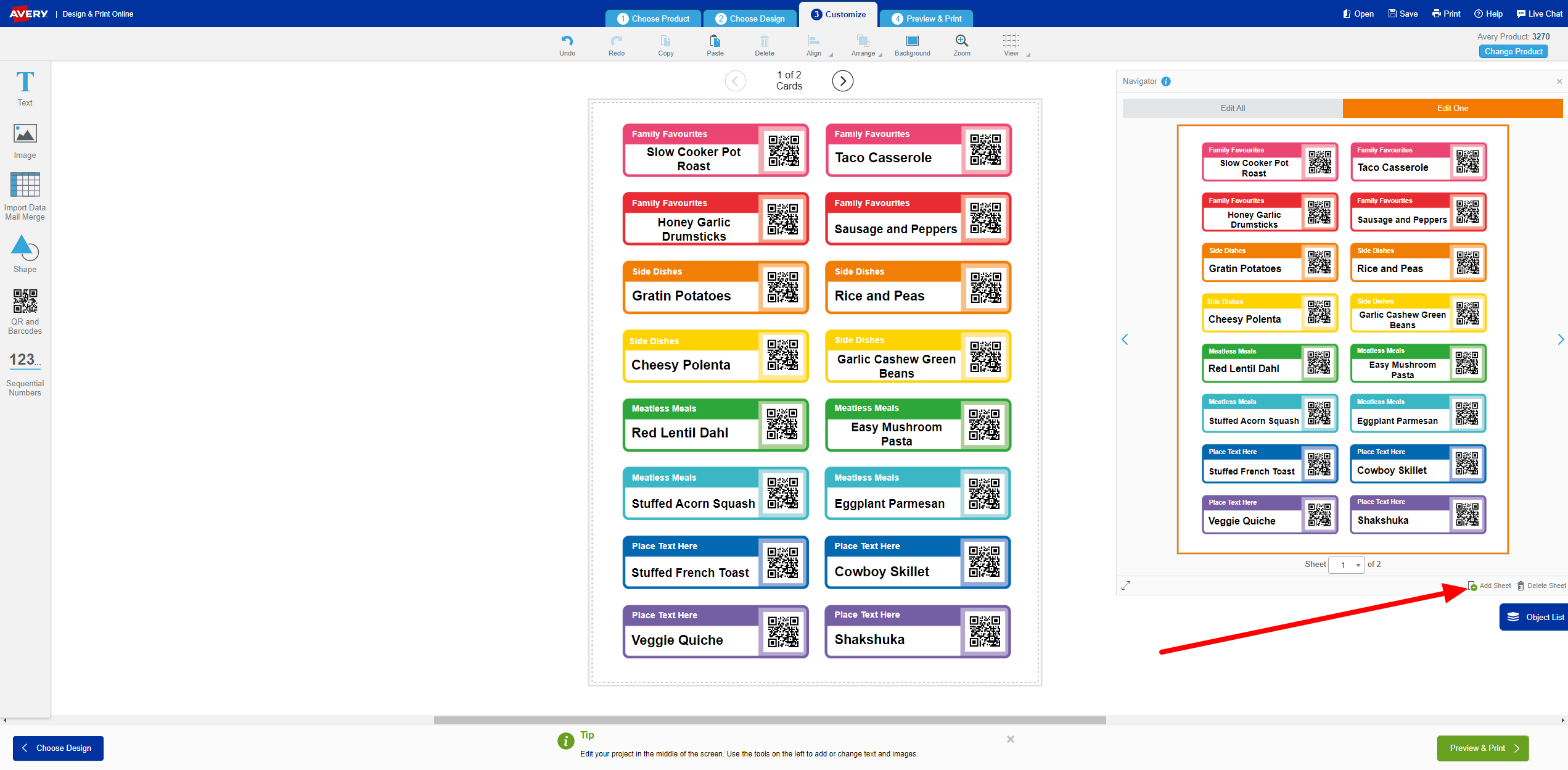The width and height of the screenshot is (1568, 770).
Task: Go to the Choose Product tab
Action: click(654, 19)
